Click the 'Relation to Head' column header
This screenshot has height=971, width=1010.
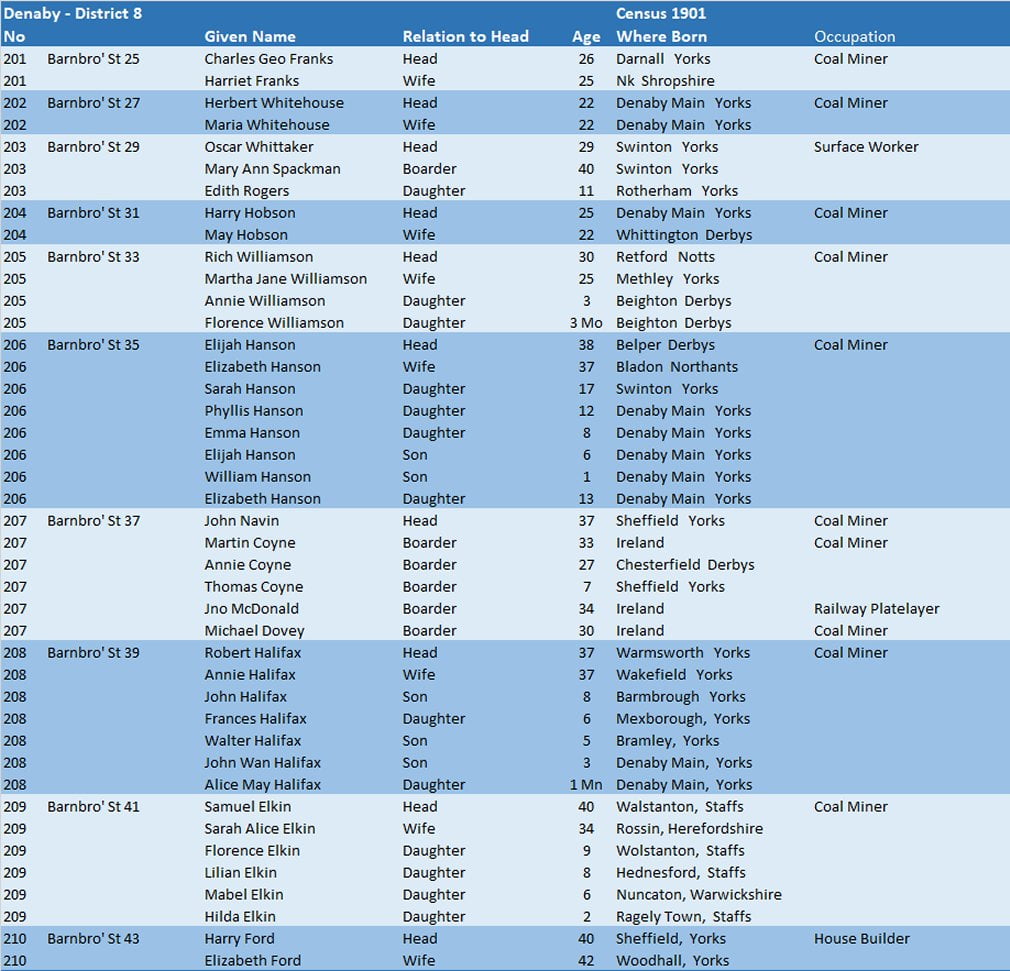tap(465, 37)
